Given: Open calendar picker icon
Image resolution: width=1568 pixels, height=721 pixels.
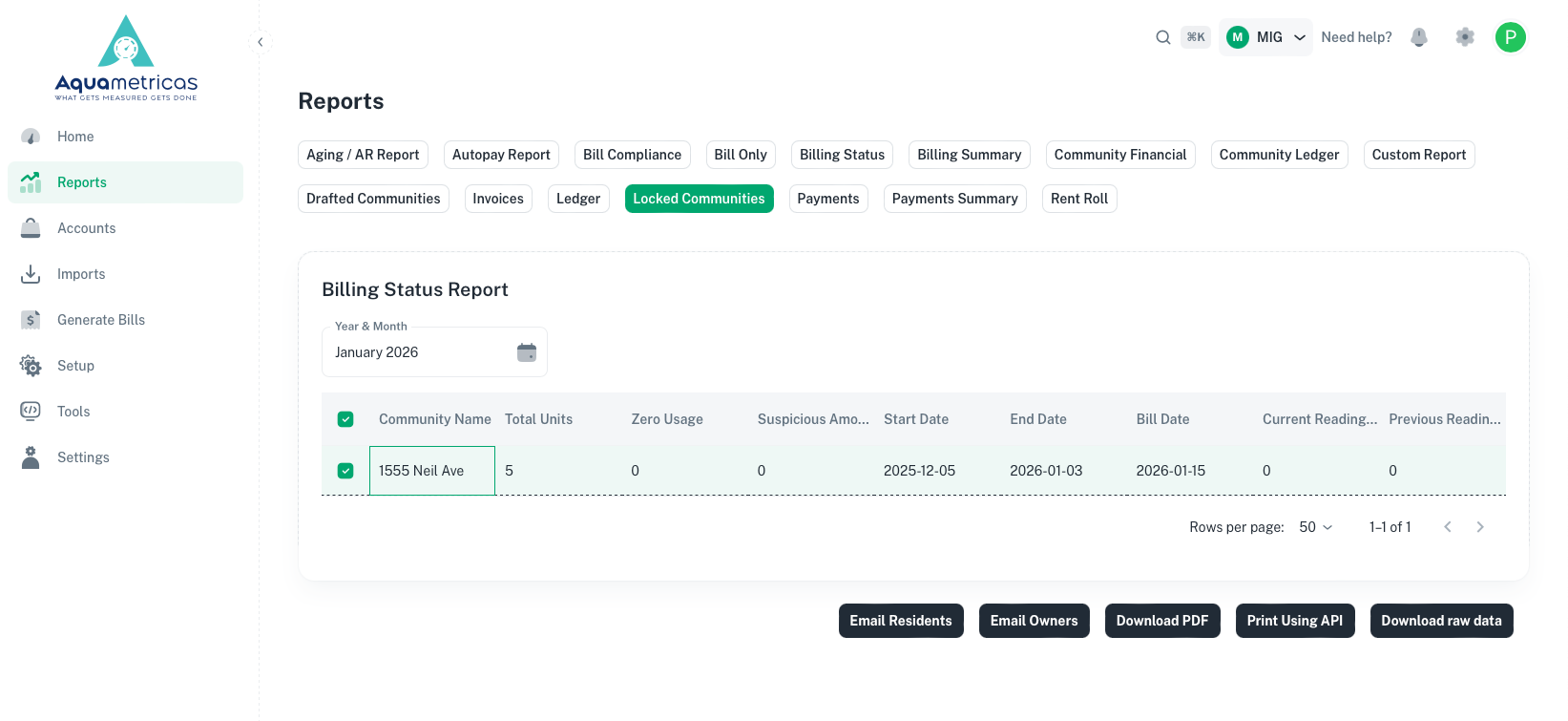Looking at the screenshot, I should click(527, 352).
